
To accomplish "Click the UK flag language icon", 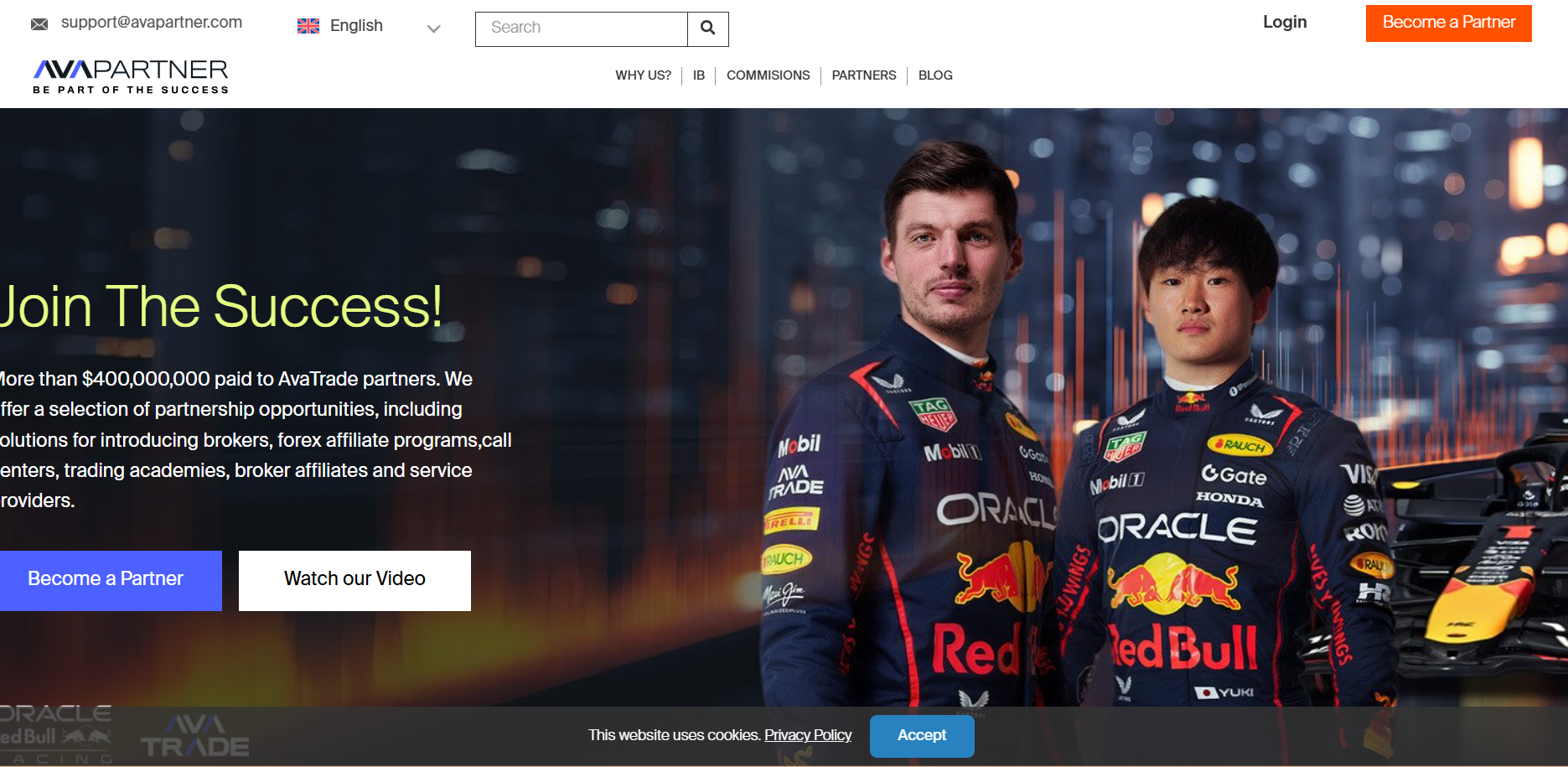I will (x=308, y=26).
